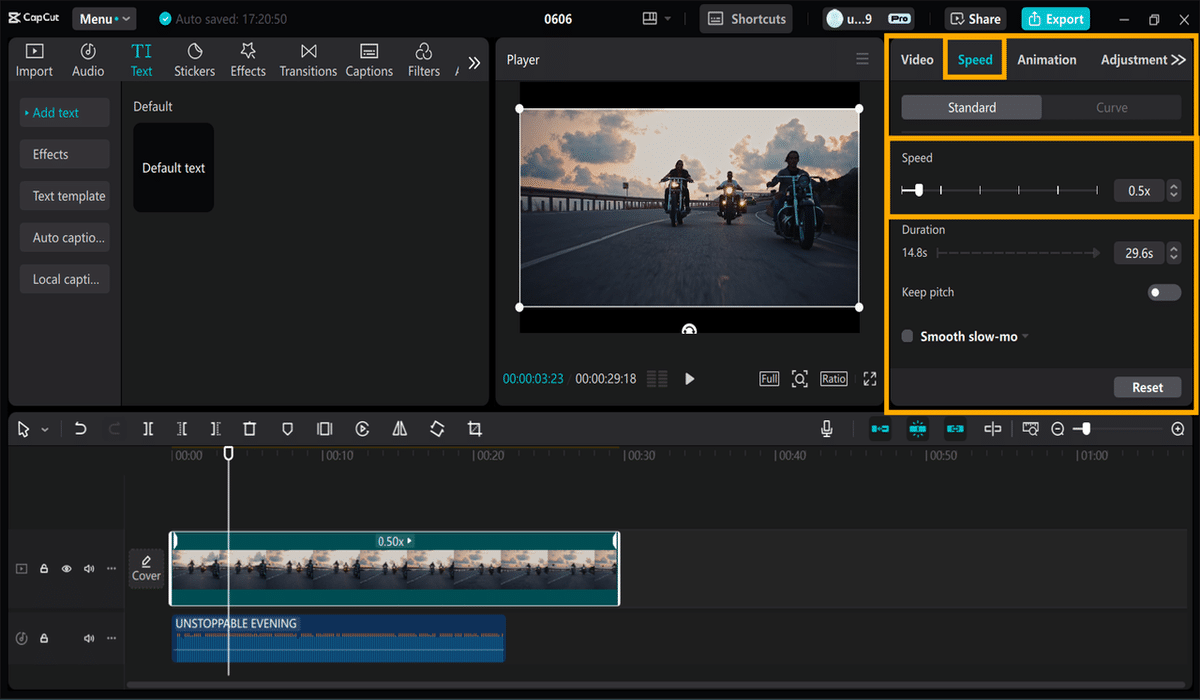Click the Rotate clip icon
The image size is (1200, 700).
[437, 429]
